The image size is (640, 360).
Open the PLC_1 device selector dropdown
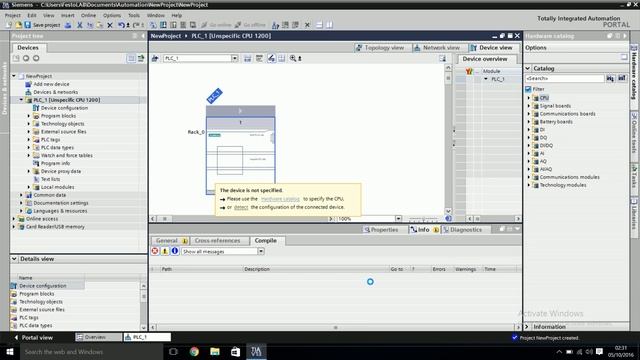[x=235, y=58]
